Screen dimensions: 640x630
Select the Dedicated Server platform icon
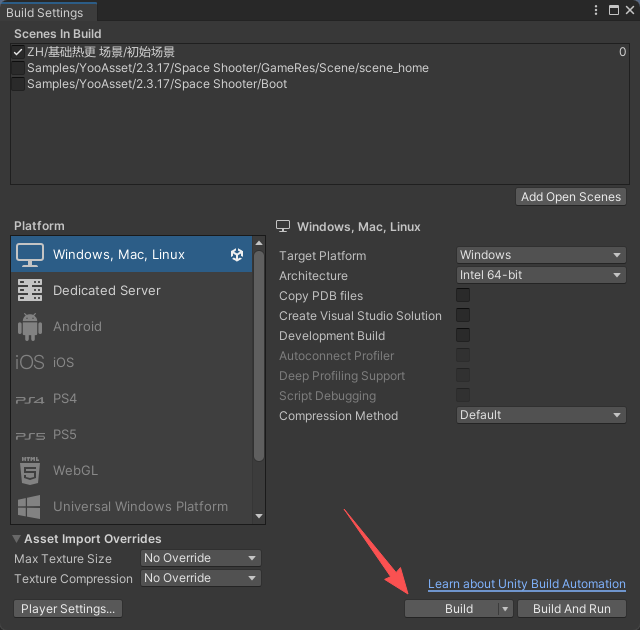(30, 291)
